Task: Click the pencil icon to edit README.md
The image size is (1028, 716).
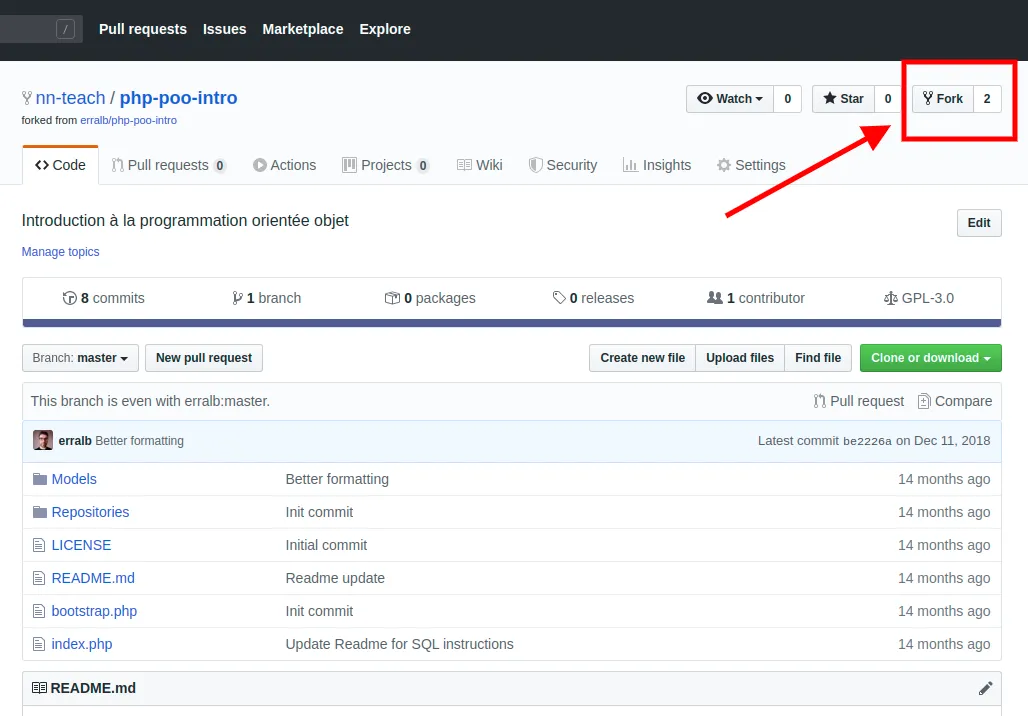Action: (x=985, y=688)
